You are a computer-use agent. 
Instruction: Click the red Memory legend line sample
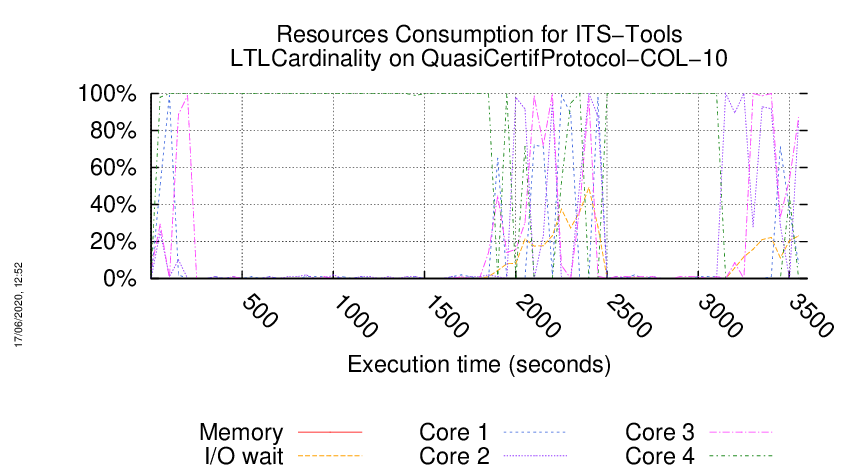pyautogui.click(x=330, y=432)
